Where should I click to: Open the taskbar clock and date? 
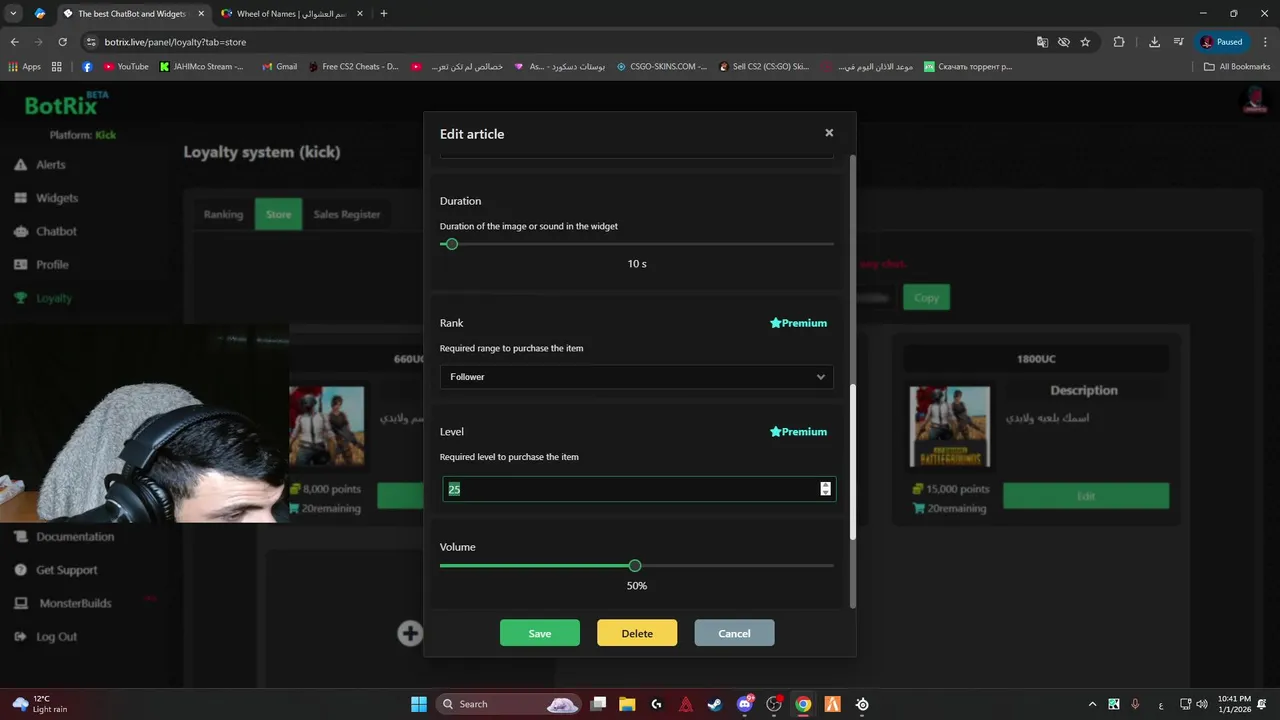point(1234,704)
